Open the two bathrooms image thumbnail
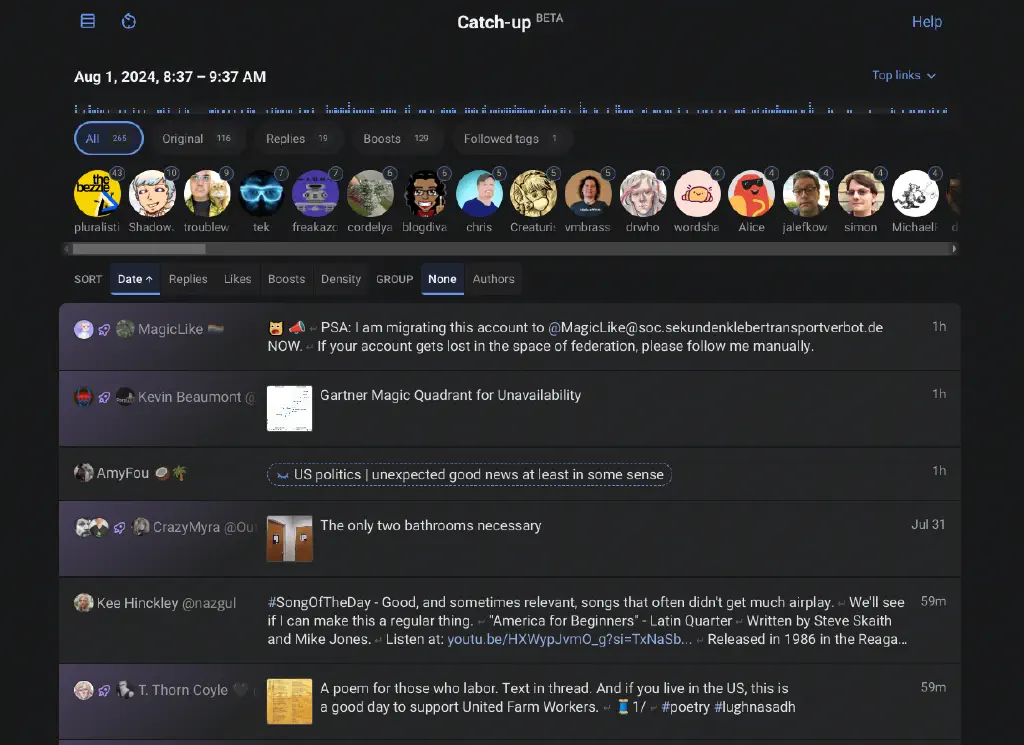This screenshot has width=1024, height=745. click(x=289, y=539)
